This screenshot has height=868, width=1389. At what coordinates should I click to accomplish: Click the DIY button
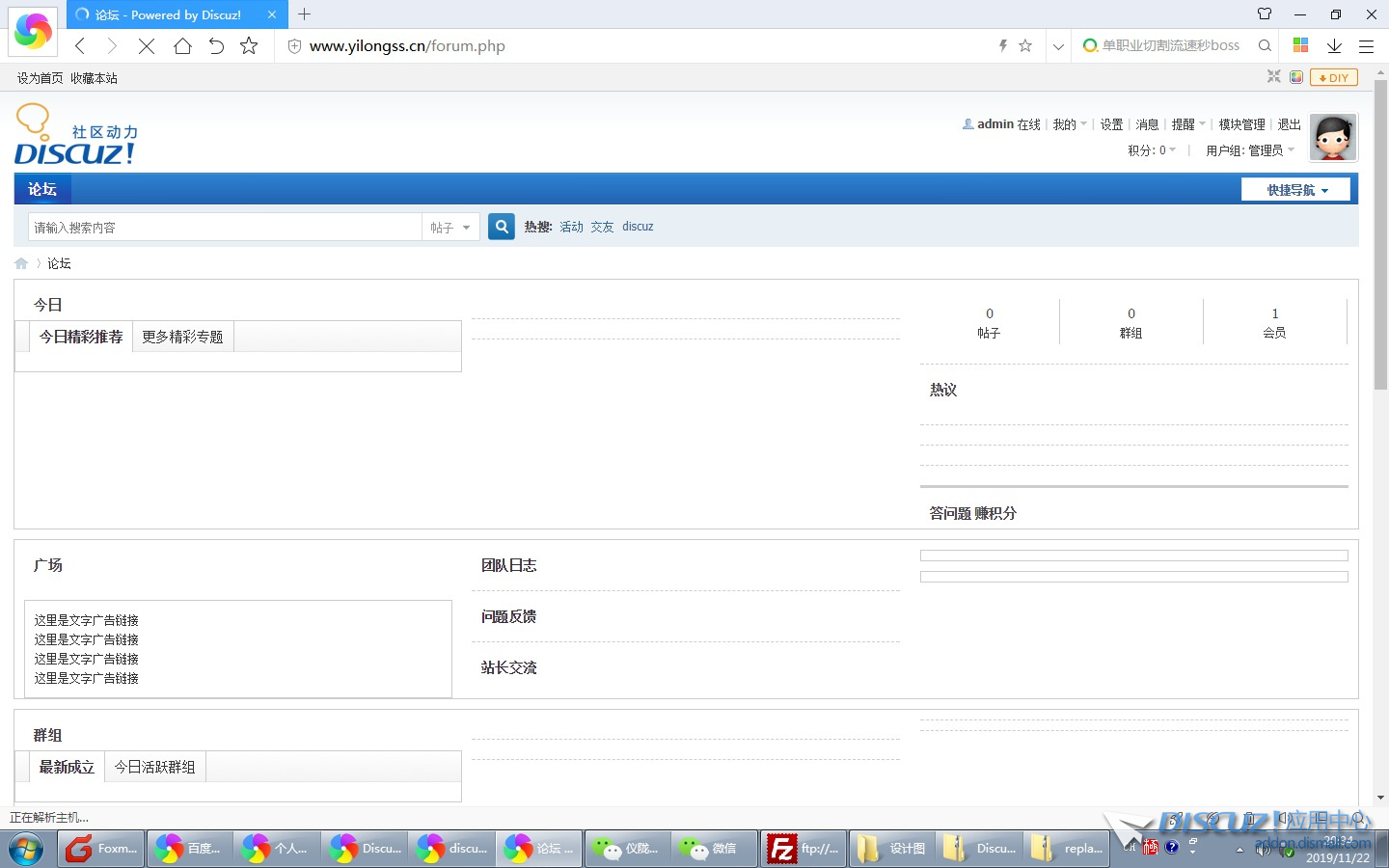[x=1334, y=78]
